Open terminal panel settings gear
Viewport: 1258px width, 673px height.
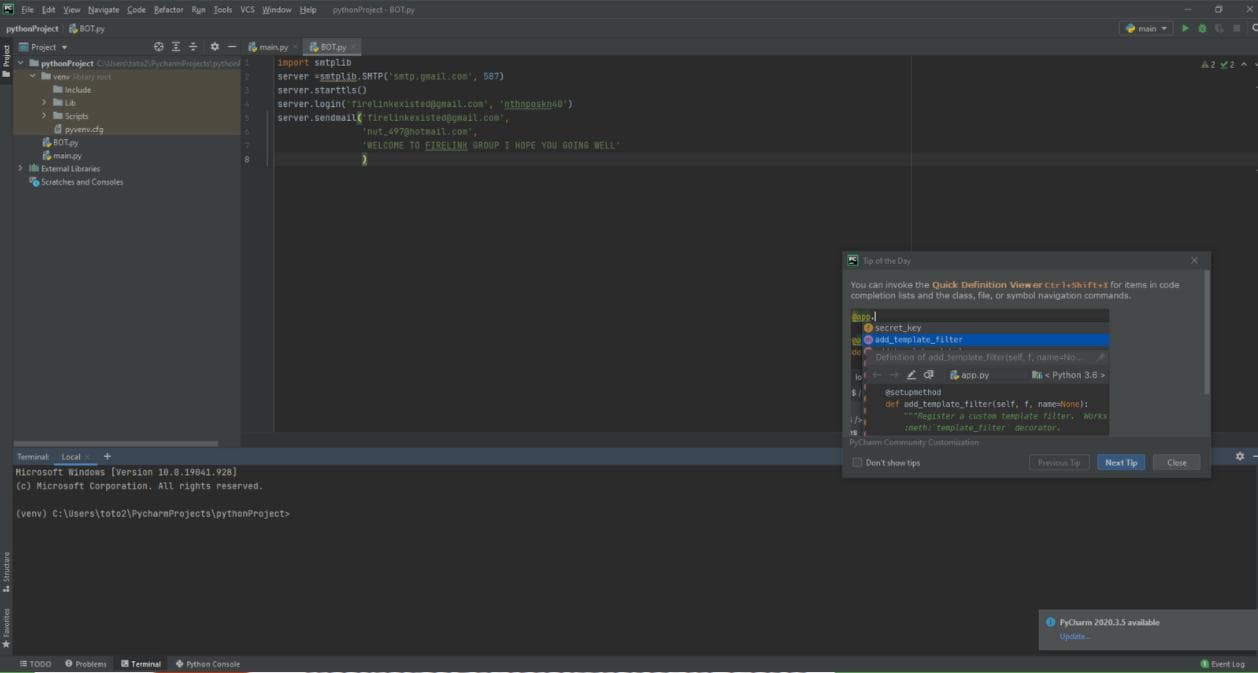click(x=1240, y=457)
